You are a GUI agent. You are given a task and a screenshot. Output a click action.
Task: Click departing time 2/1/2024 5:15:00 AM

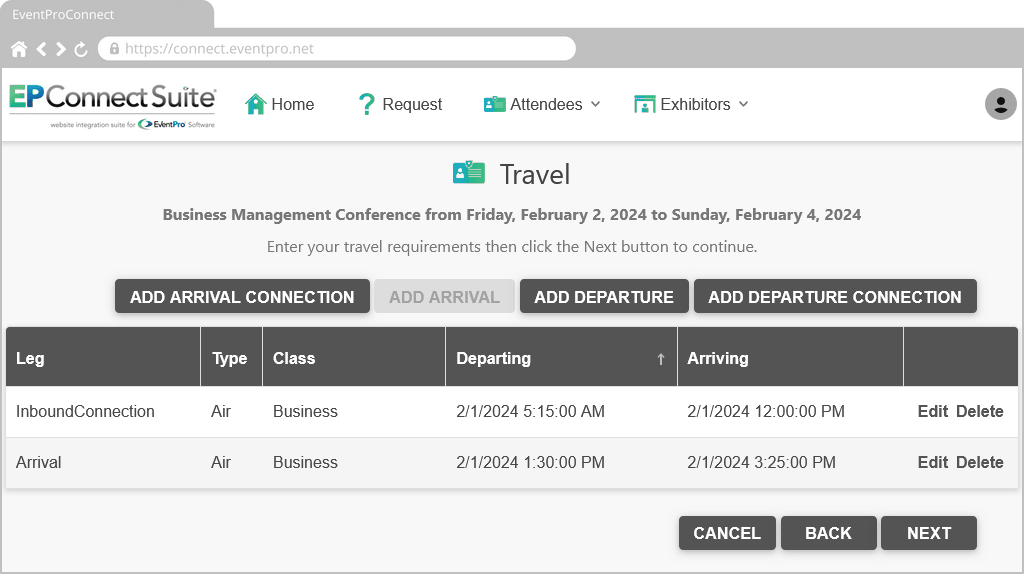point(530,411)
